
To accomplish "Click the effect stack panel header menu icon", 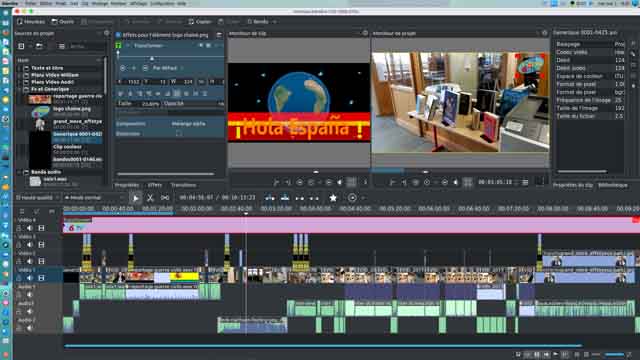I will pos(219,35).
